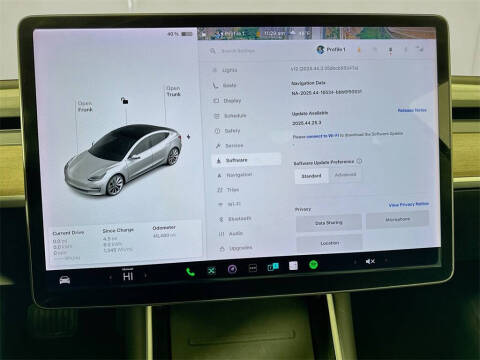Open the teal crossed-arrows app icon
Viewport: 480px width, 360px height.
211,270
